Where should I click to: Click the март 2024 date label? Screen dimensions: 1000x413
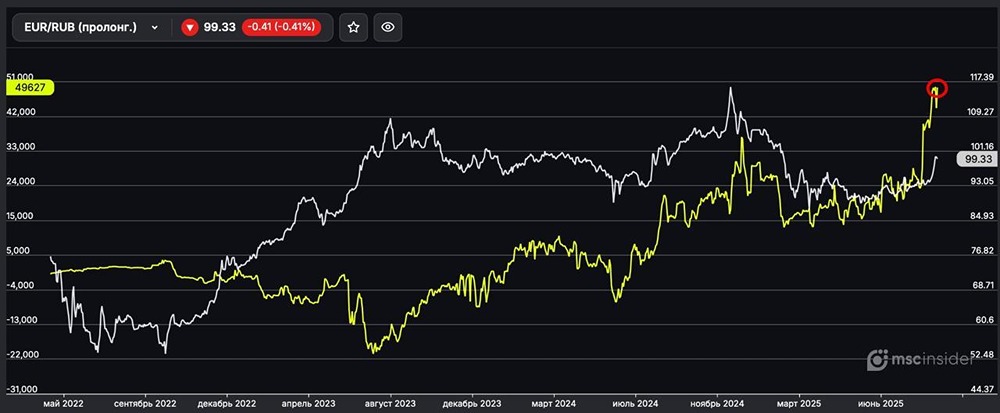tap(553, 403)
